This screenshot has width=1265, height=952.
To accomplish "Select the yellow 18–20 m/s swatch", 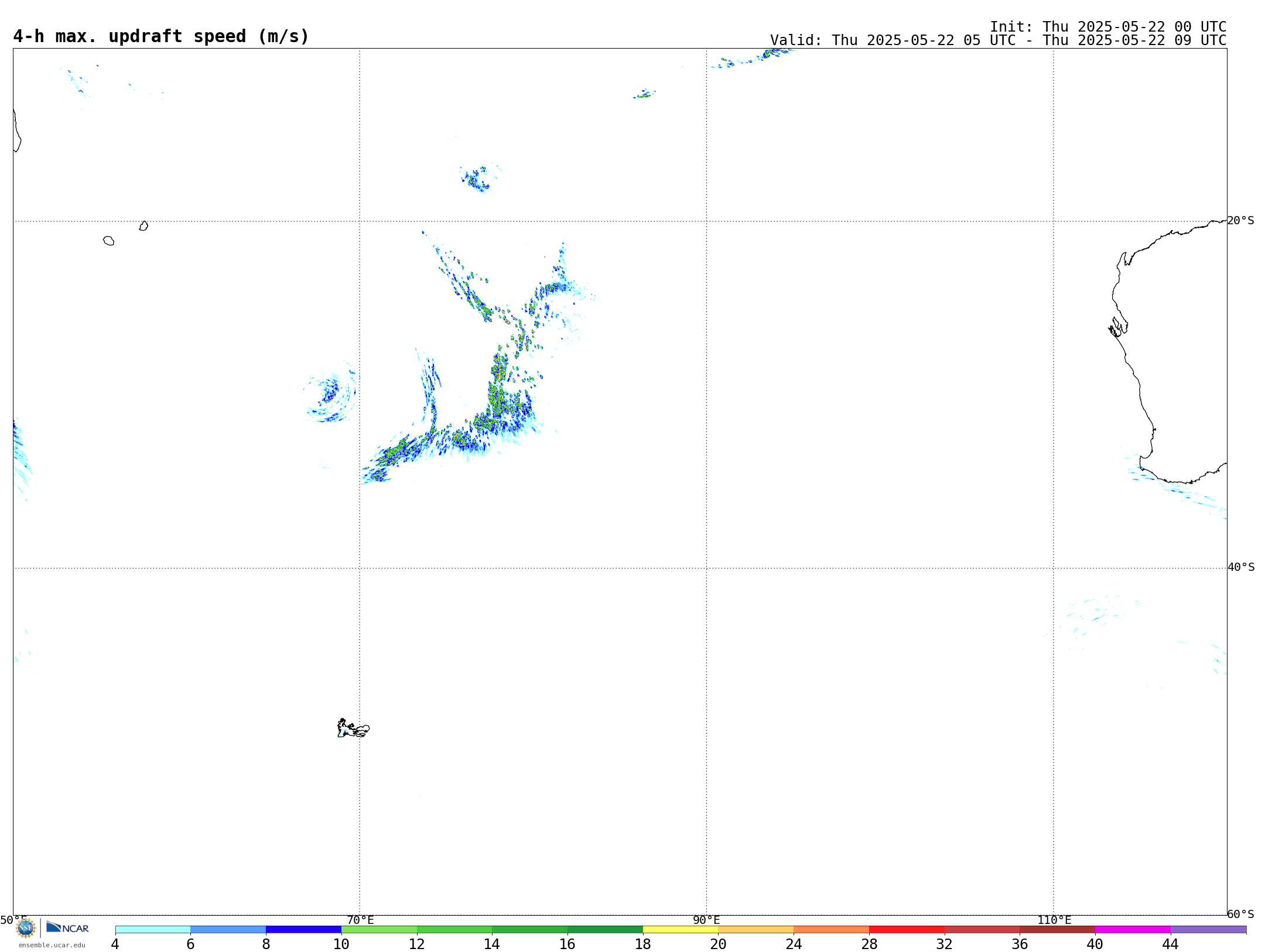I will pyautogui.click(x=681, y=929).
